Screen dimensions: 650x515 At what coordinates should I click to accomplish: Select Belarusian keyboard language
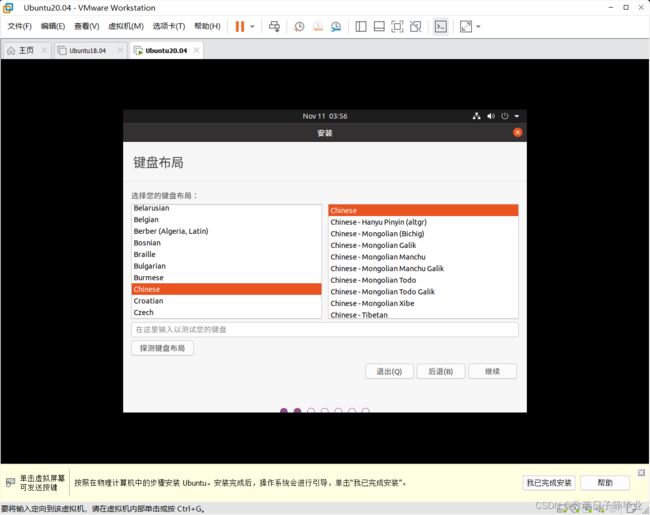pos(226,208)
